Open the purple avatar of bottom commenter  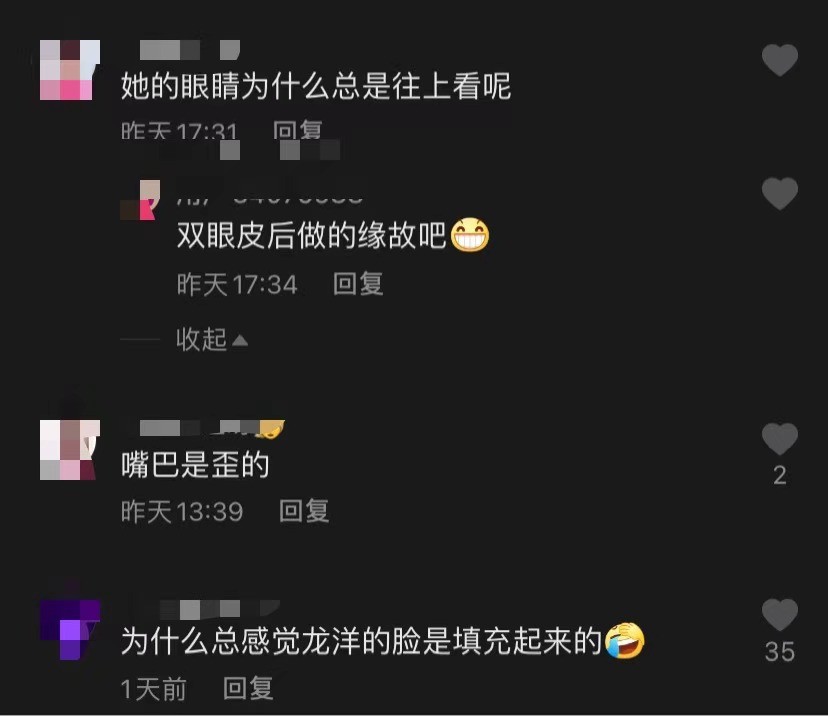click(x=70, y=630)
